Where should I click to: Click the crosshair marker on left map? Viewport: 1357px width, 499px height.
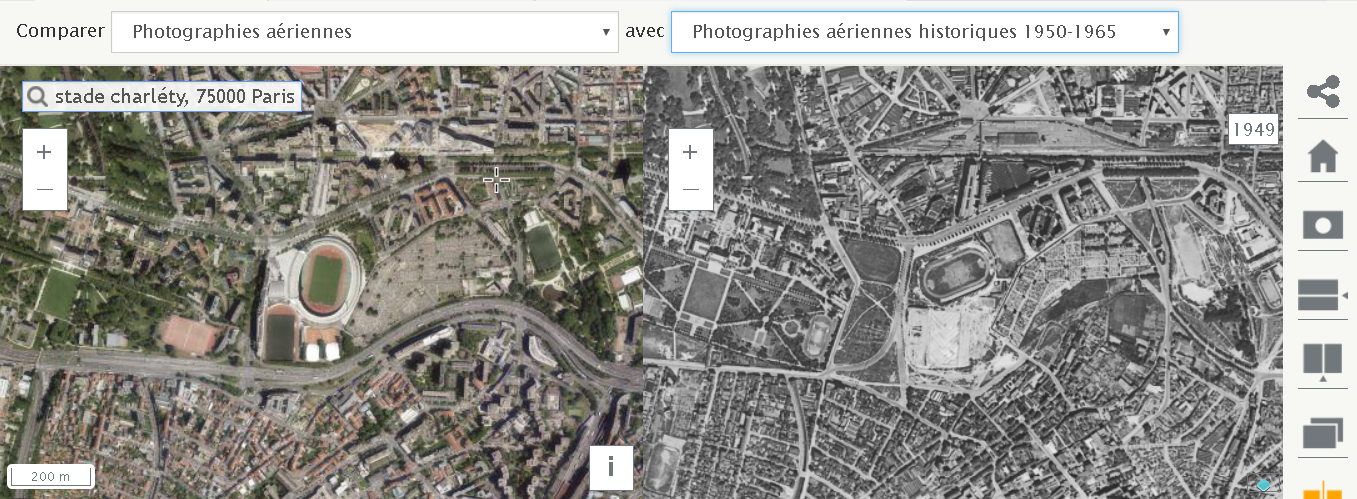(x=496, y=180)
